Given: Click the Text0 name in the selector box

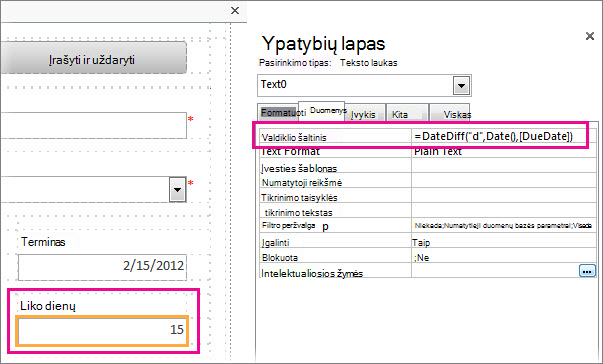Looking at the screenshot, I should pyautogui.click(x=273, y=84).
